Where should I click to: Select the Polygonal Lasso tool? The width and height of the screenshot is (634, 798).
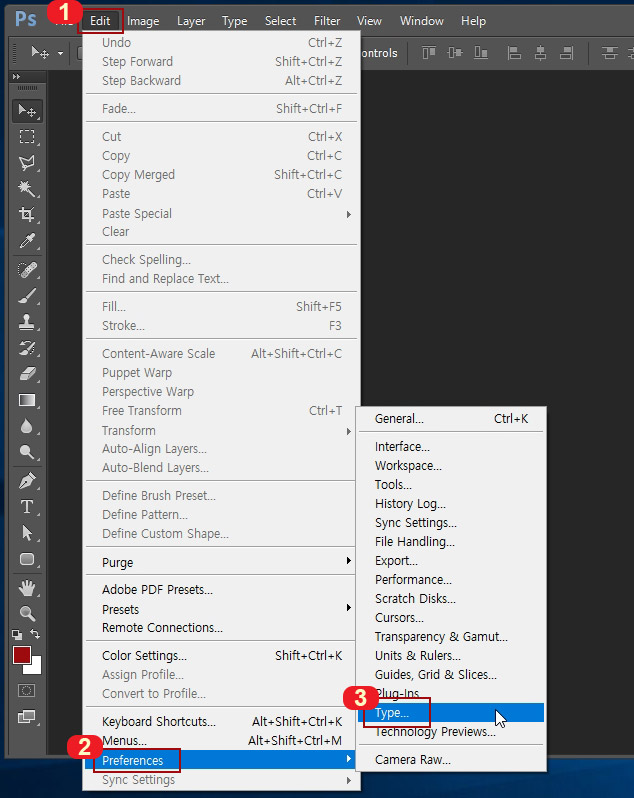point(27,163)
